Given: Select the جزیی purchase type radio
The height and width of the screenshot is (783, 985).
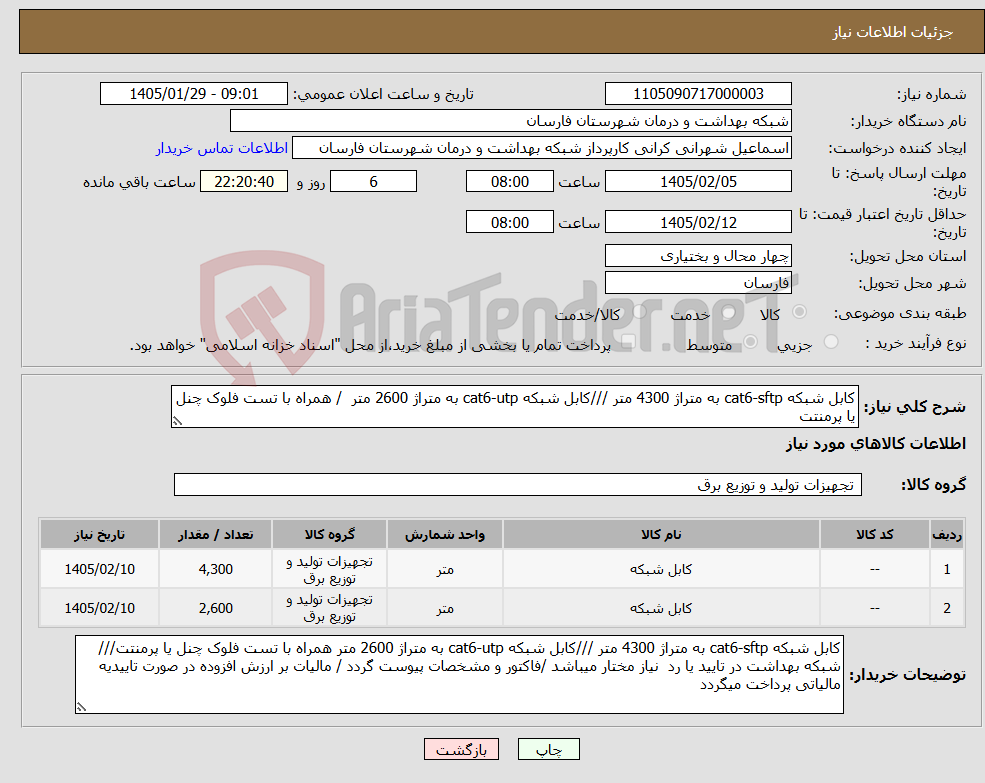Looking at the screenshot, I should click(830, 342).
